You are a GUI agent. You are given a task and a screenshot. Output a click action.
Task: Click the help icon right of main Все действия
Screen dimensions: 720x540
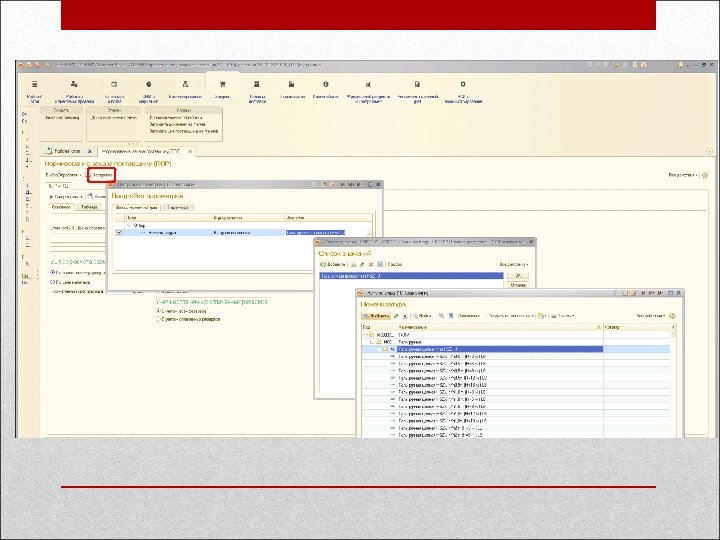coord(705,175)
